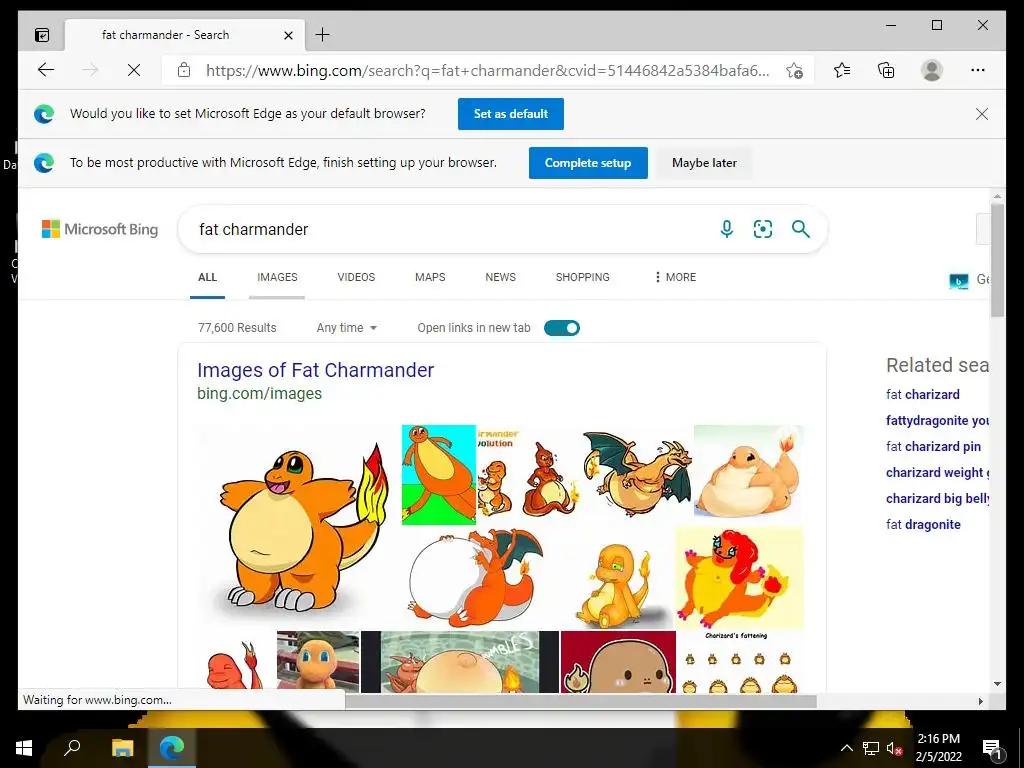The height and width of the screenshot is (768, 1024).
Task: Open the Charmander on green background thumbnail
Action: [438, 475]
